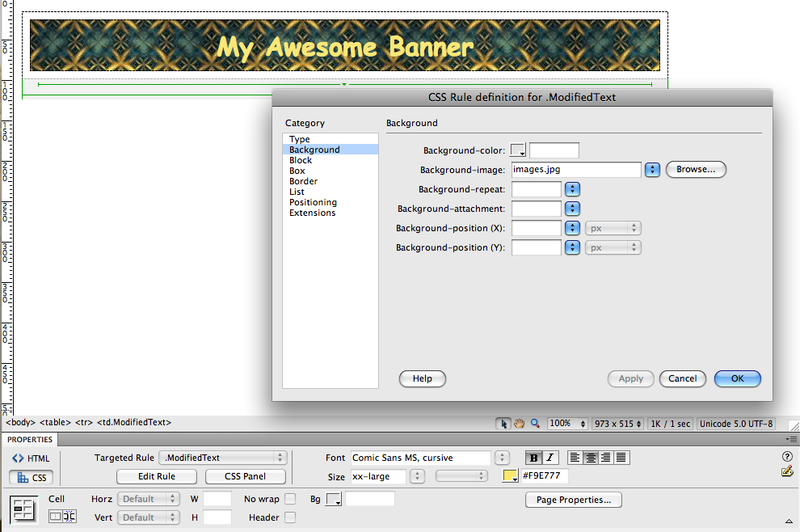Switch Properties panel to HTML mode
This screenshot has width=800, height=532.
tap(31, 458)
